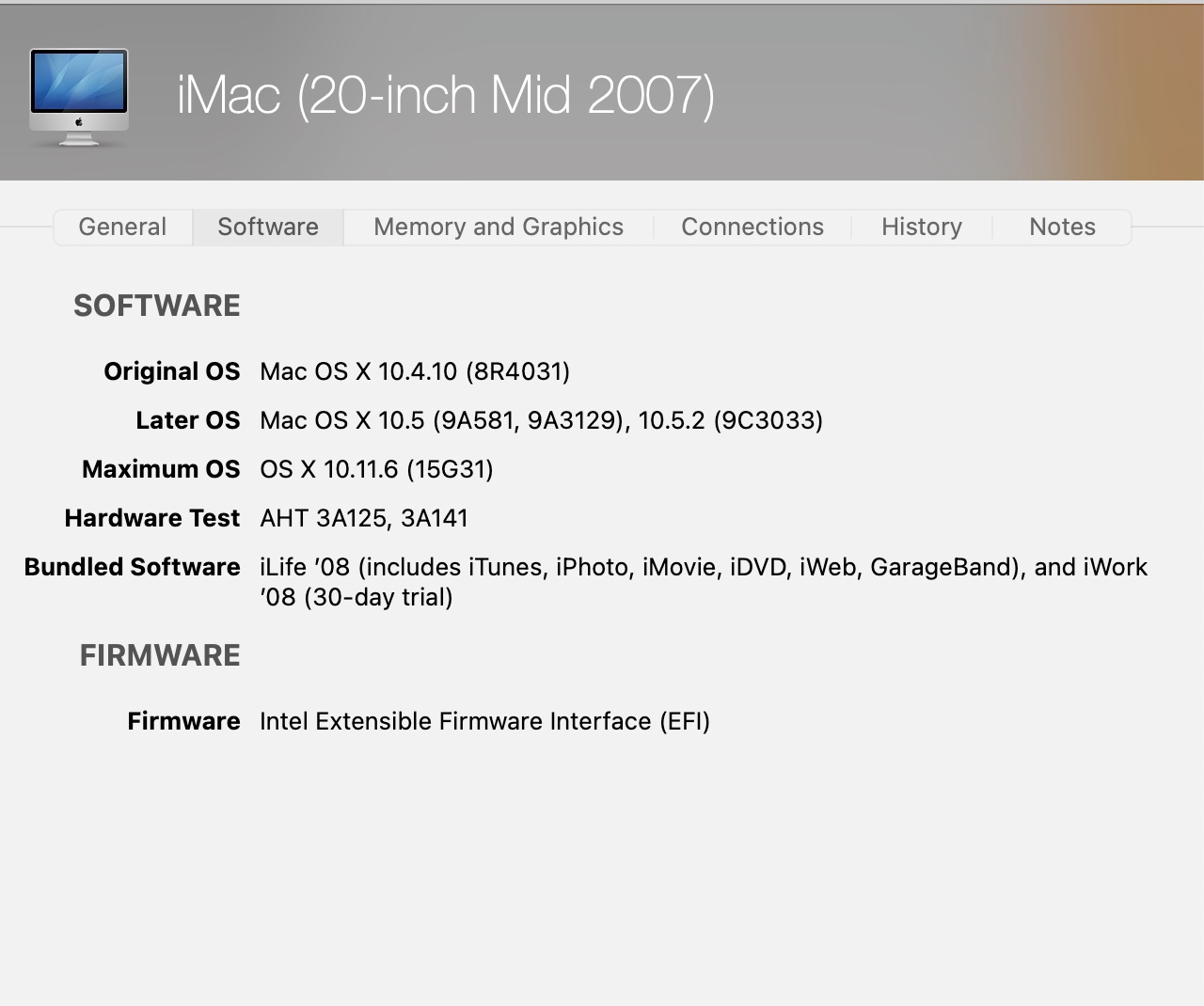
Task: Click the Firmware row label
Action: pyautogui.click(x=184, y=721)
